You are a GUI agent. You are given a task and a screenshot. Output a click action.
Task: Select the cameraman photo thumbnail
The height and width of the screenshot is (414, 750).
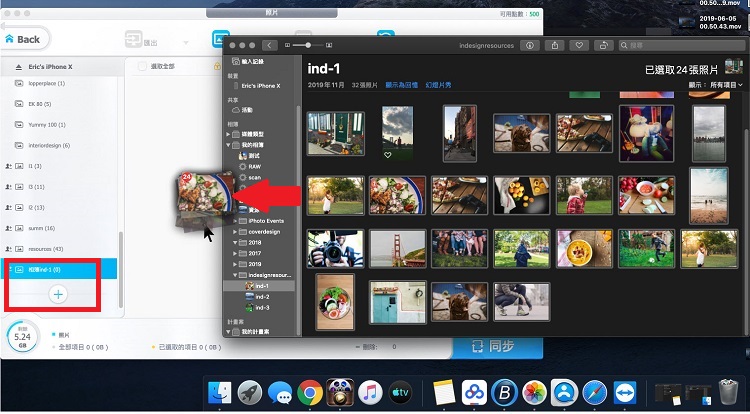335,249
